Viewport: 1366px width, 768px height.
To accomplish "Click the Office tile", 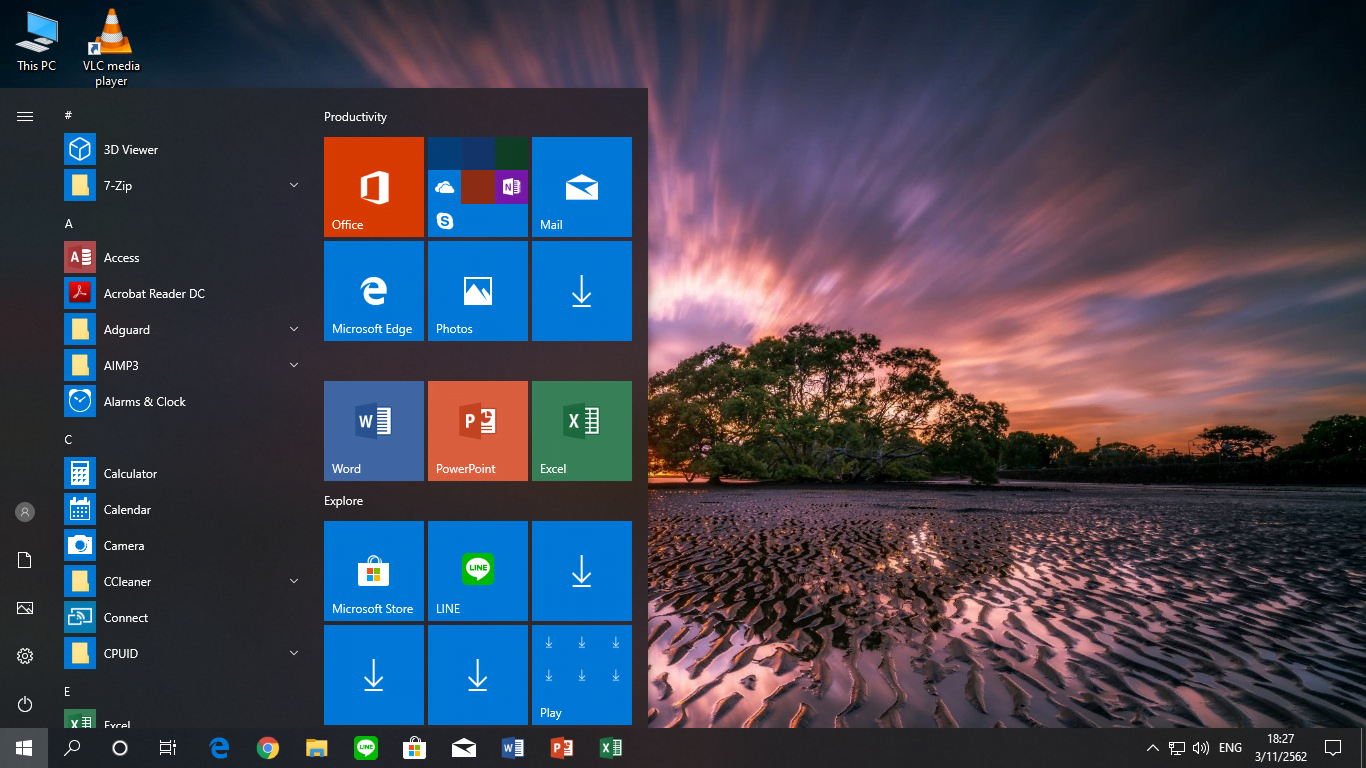I will pos(374,187).
